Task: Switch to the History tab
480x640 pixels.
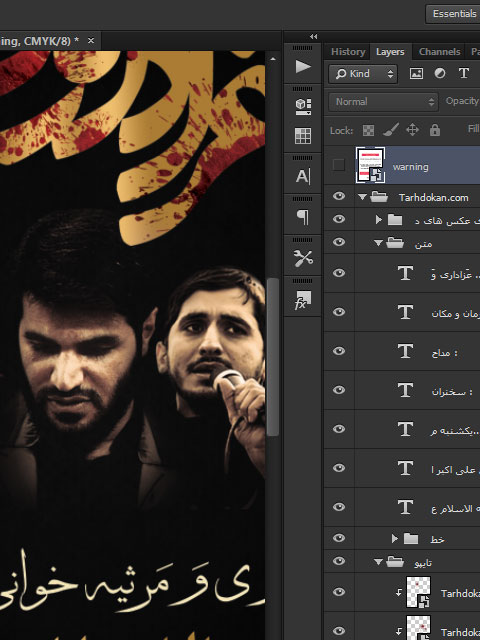Action: (348, 52)
